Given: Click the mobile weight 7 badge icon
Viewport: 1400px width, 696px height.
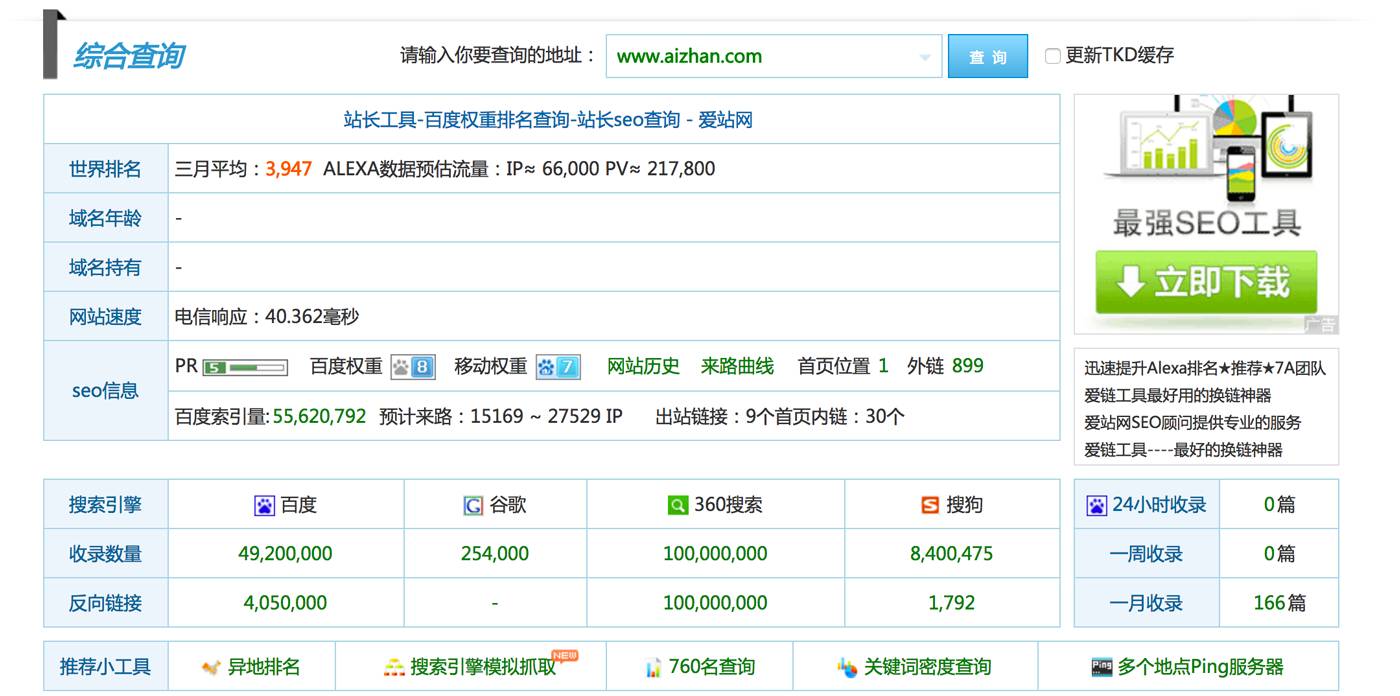Looking at the screenshot, I should [557, 367].
